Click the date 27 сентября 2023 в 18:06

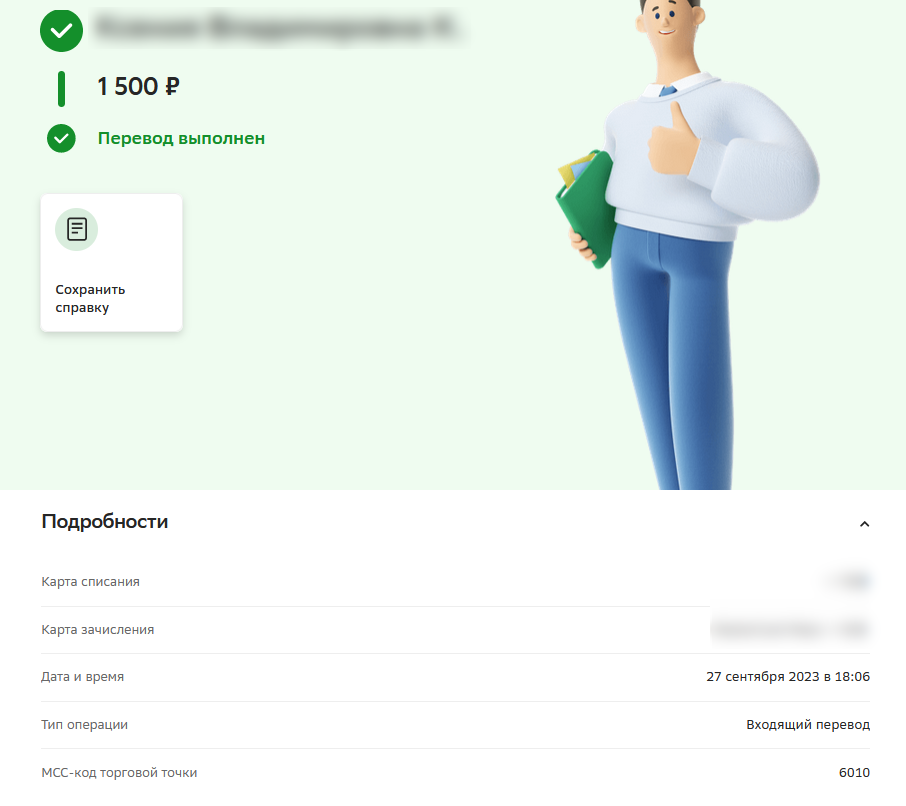point(788,677)
